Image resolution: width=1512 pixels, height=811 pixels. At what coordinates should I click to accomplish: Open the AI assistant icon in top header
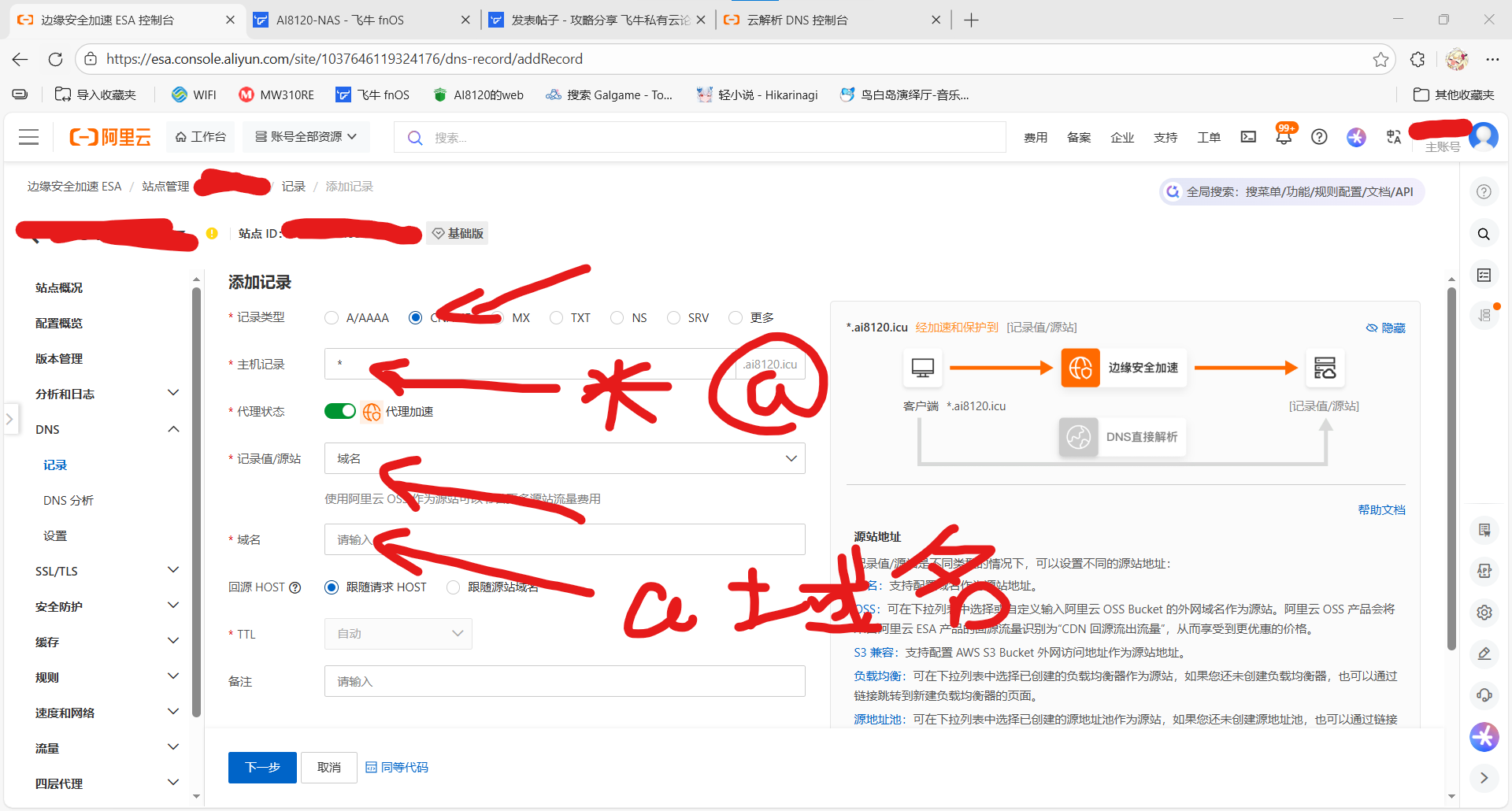[1356, 137]
